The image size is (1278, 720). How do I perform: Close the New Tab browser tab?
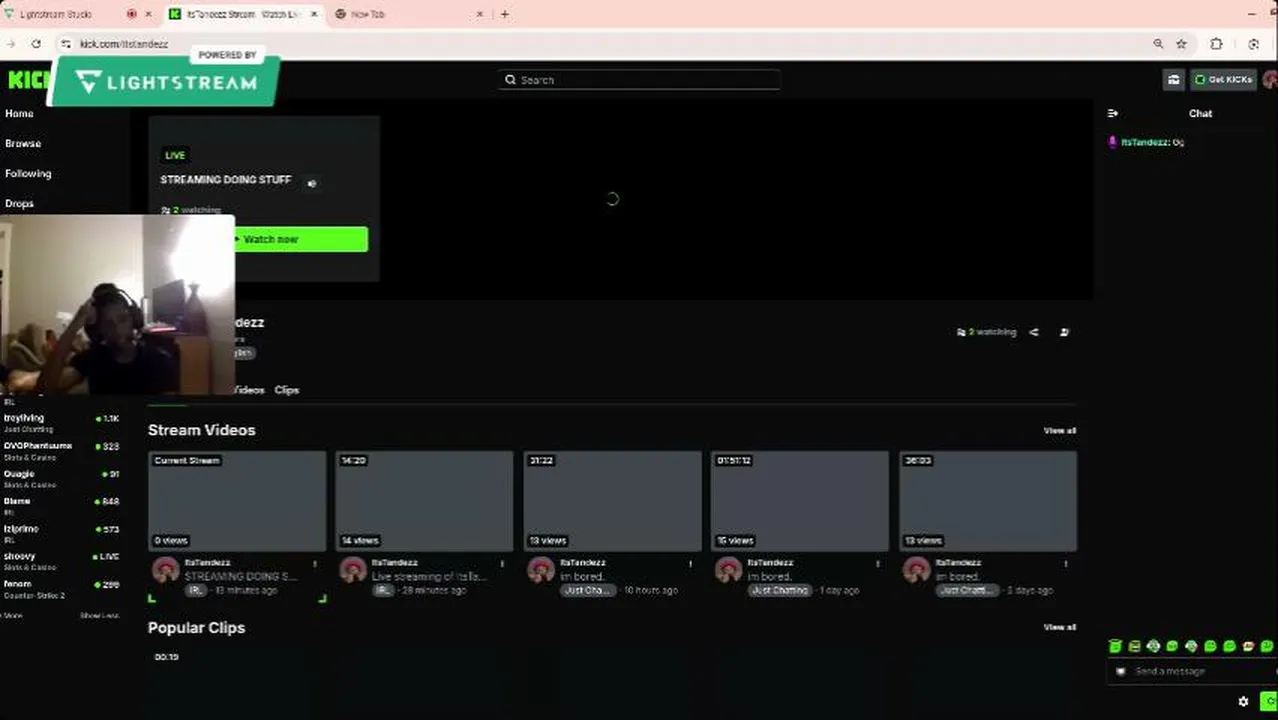pyautogui.click(x=479, y=14)
